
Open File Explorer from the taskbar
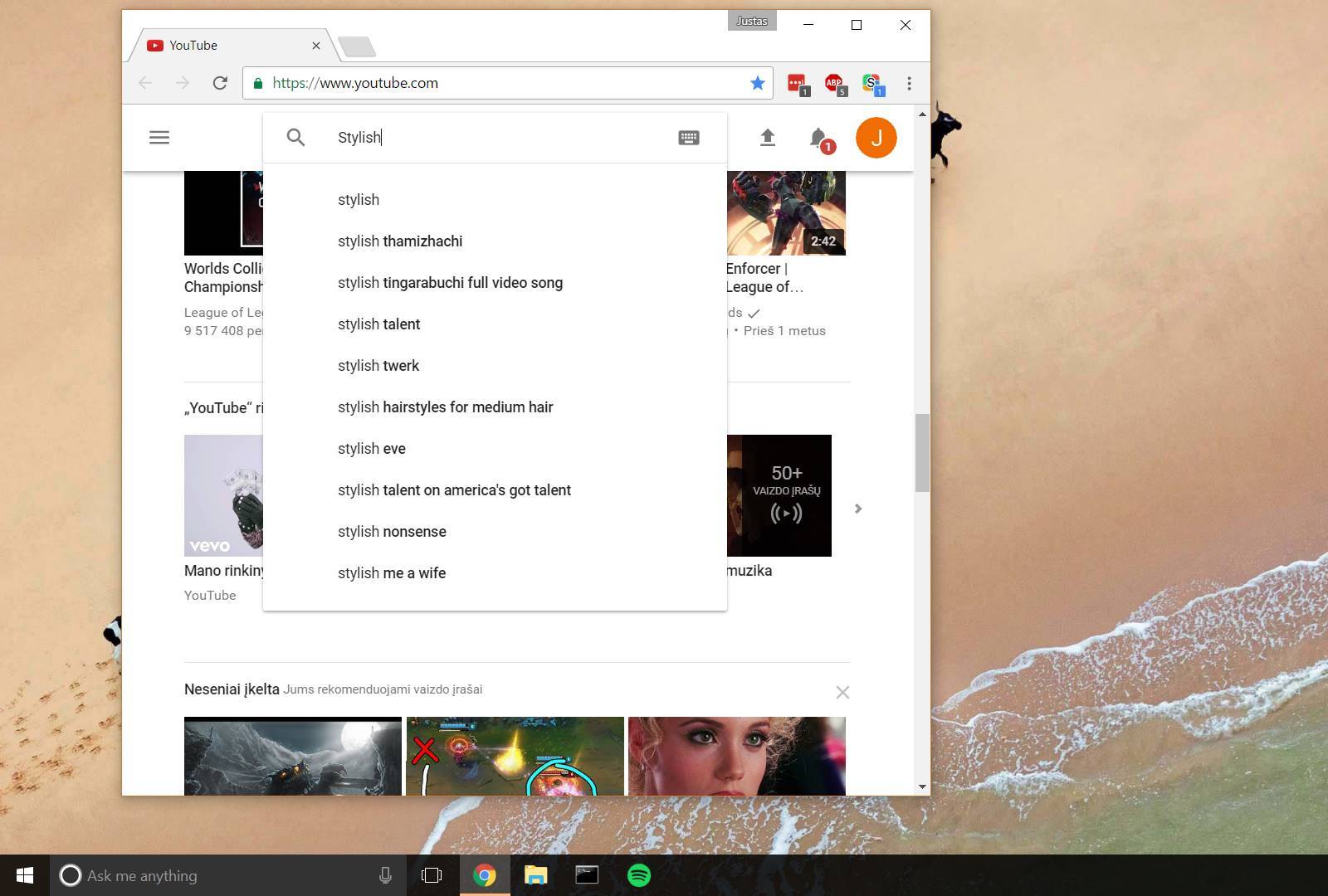click(x=536, y=875)
